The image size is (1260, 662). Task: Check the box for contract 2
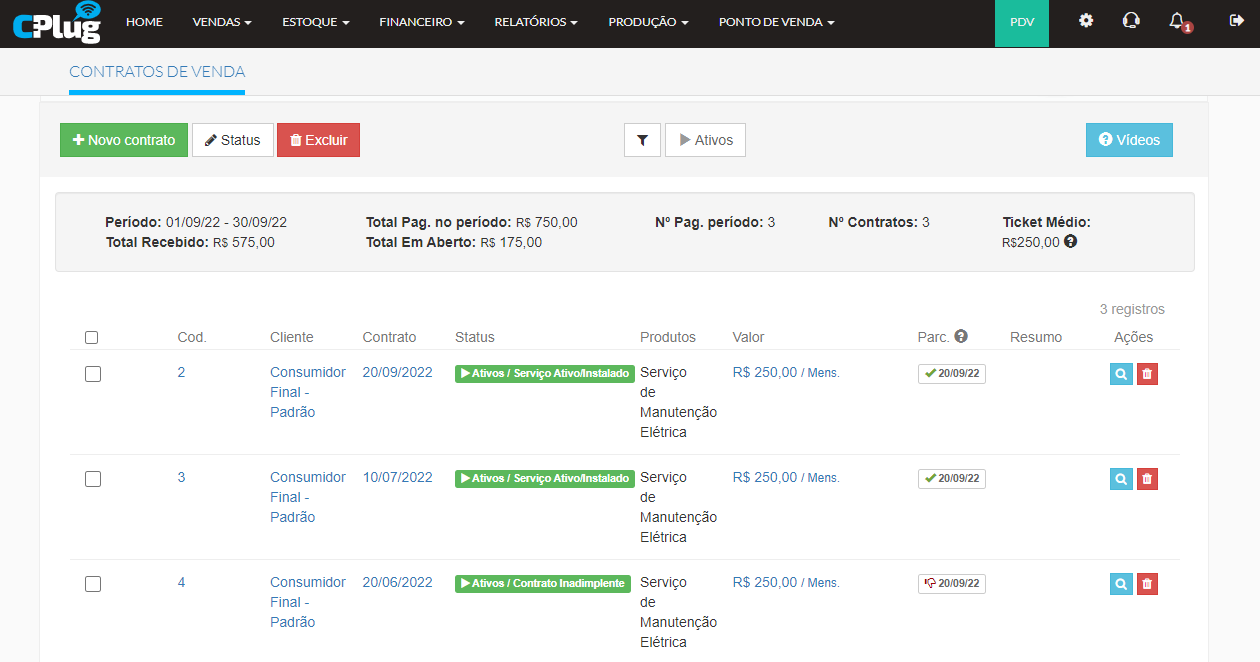pos(93,374)
